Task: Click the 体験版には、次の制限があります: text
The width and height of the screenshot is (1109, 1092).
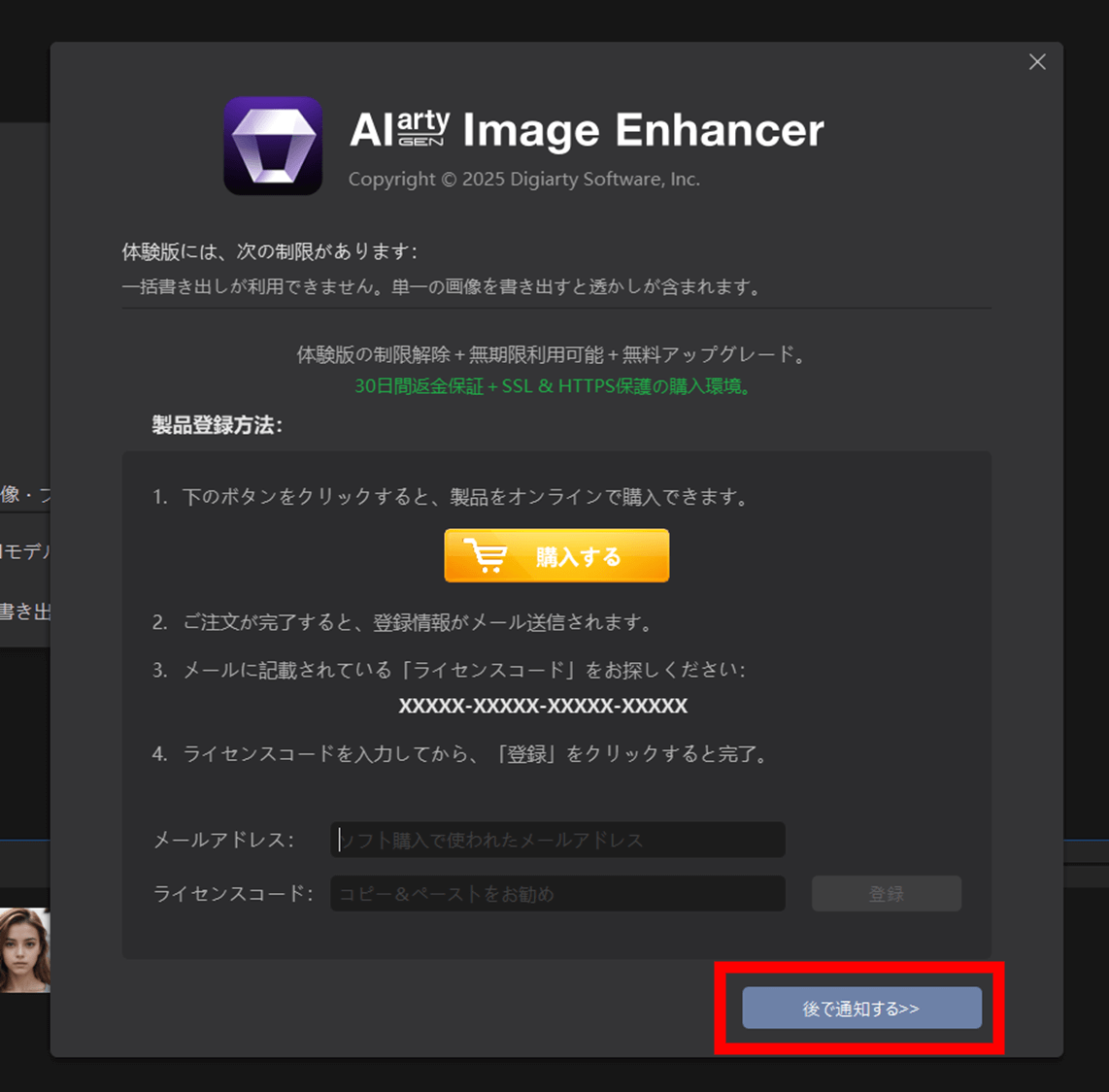Action: click(x=269, y=250)
